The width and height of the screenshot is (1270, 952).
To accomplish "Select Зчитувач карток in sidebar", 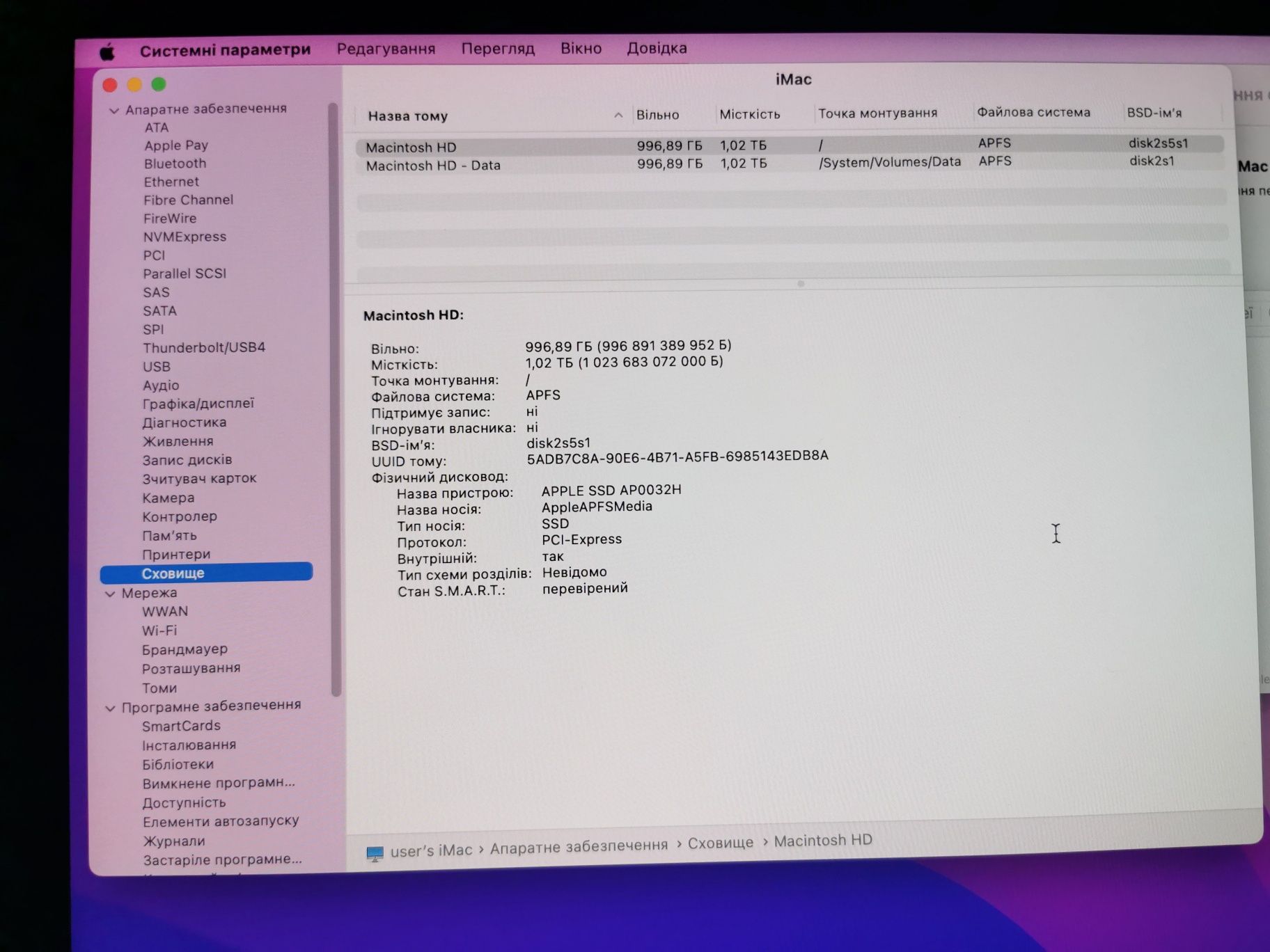I will (199, 479).
